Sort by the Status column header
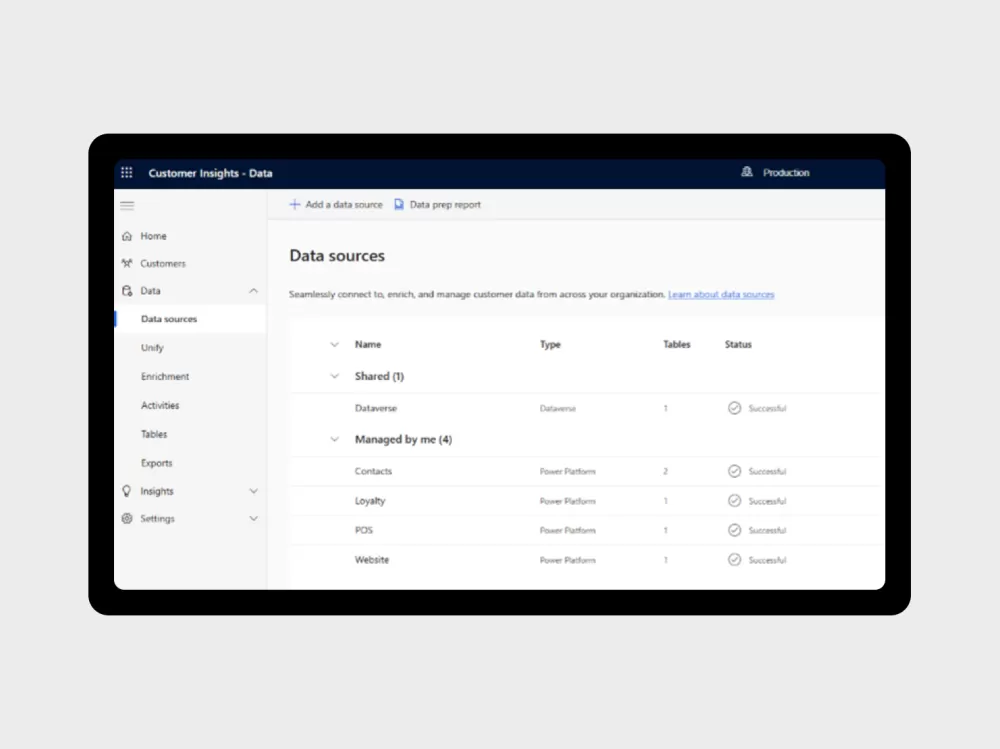 (738, 345)
